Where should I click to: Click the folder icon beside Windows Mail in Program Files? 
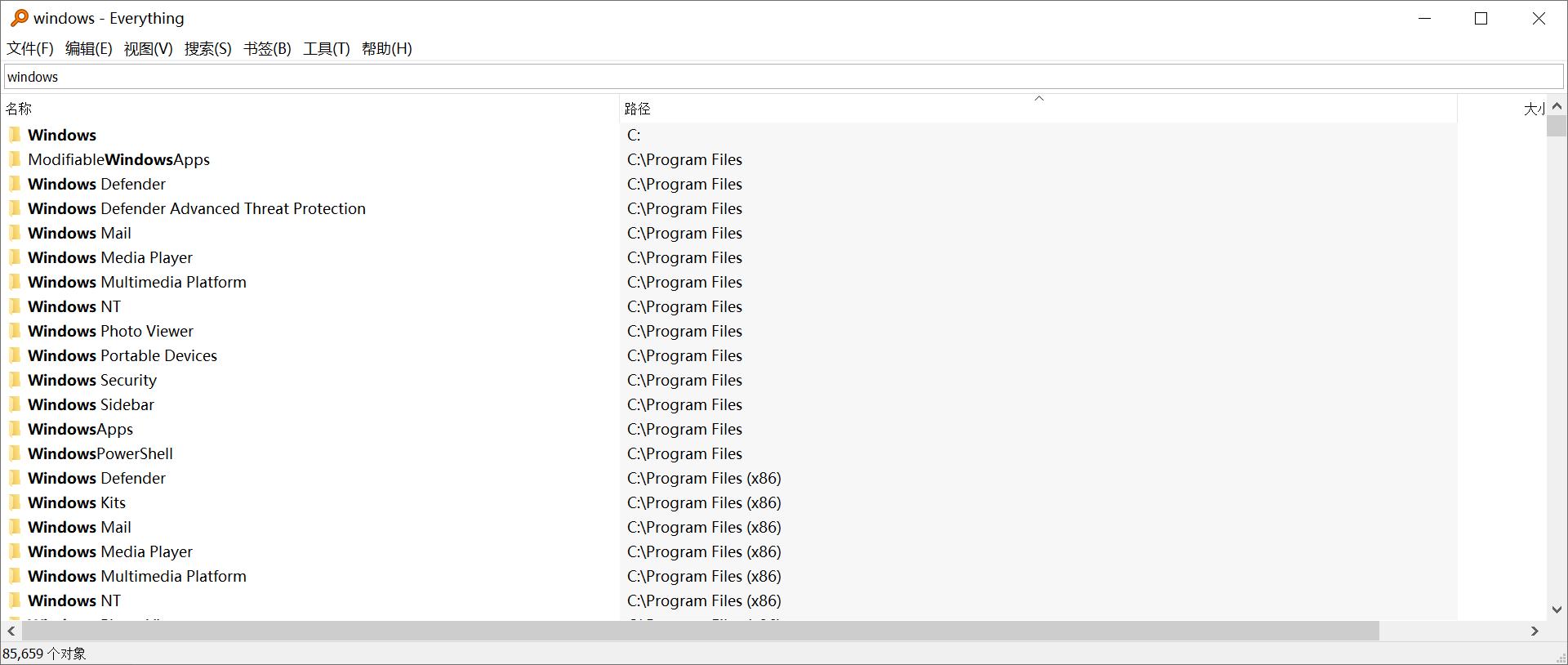(x=16, y=233)
